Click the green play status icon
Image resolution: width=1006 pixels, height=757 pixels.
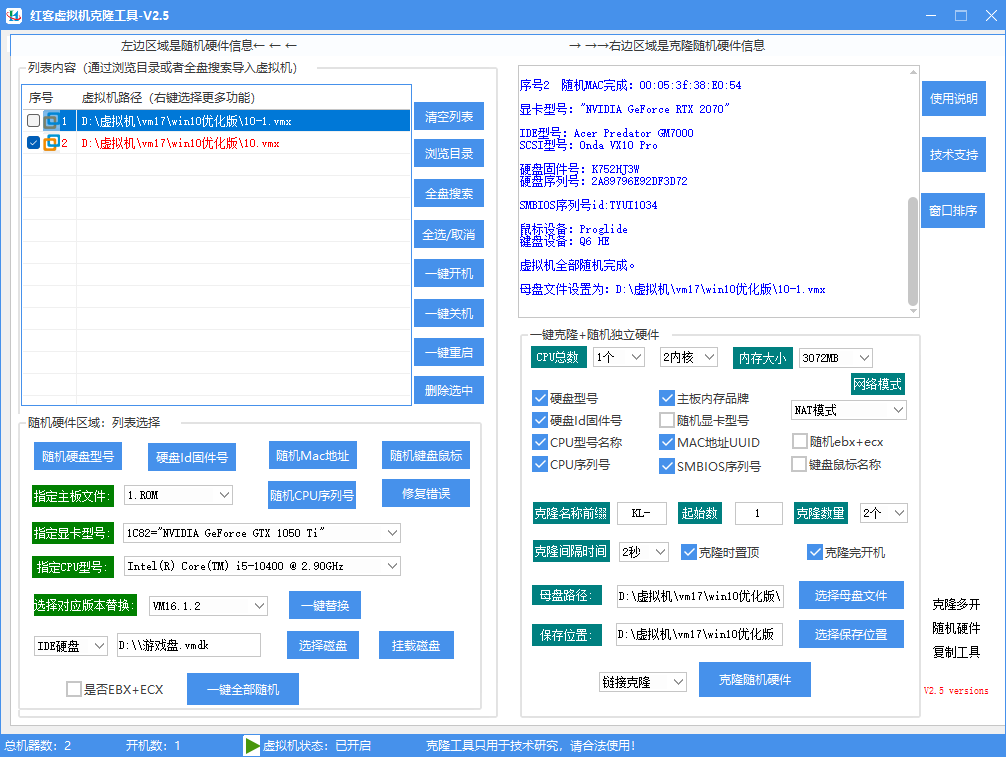[x=252, y=745]
